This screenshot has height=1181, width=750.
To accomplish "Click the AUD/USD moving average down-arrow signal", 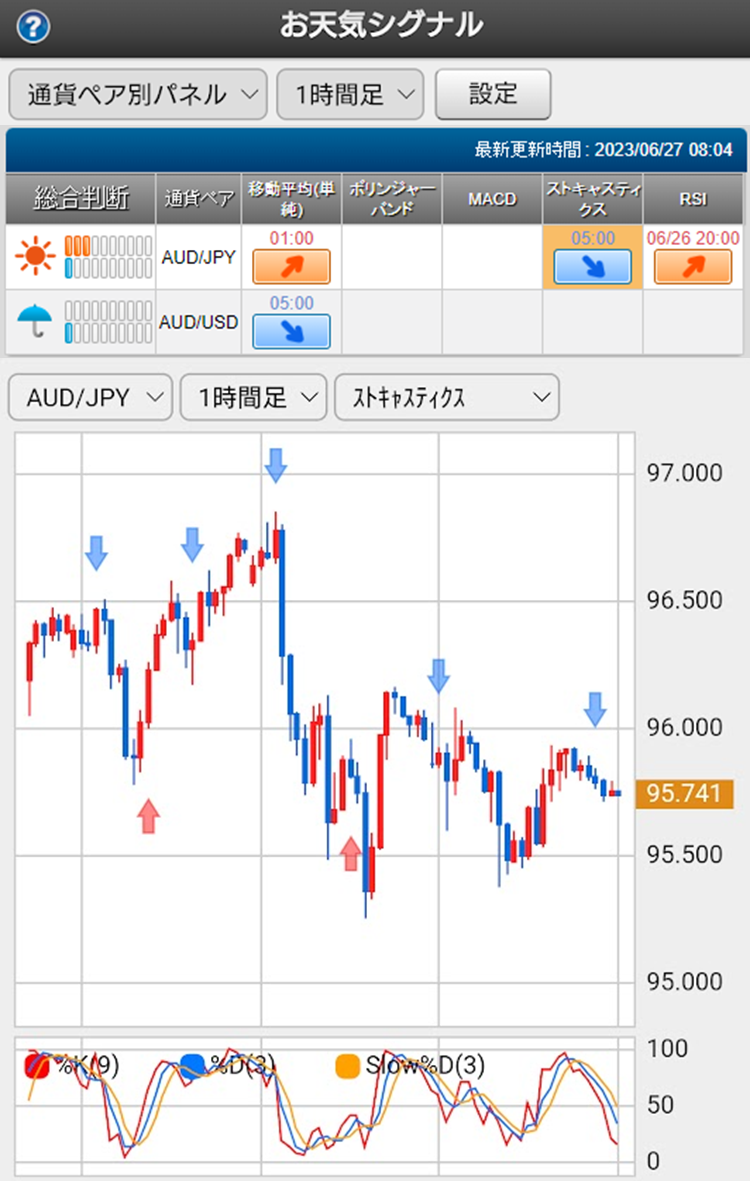I will pyautogui.click(x=291, y=331).
